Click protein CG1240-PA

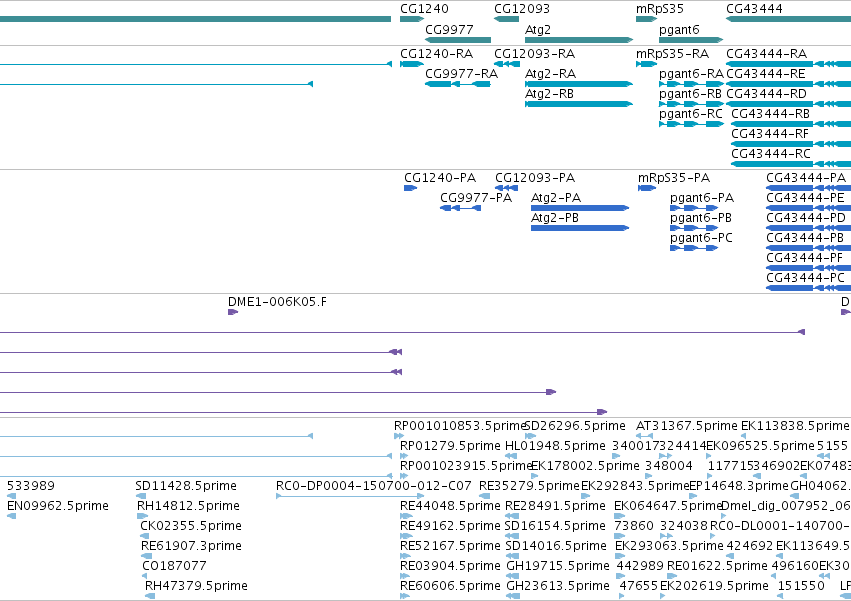click(x=410, y=188)
